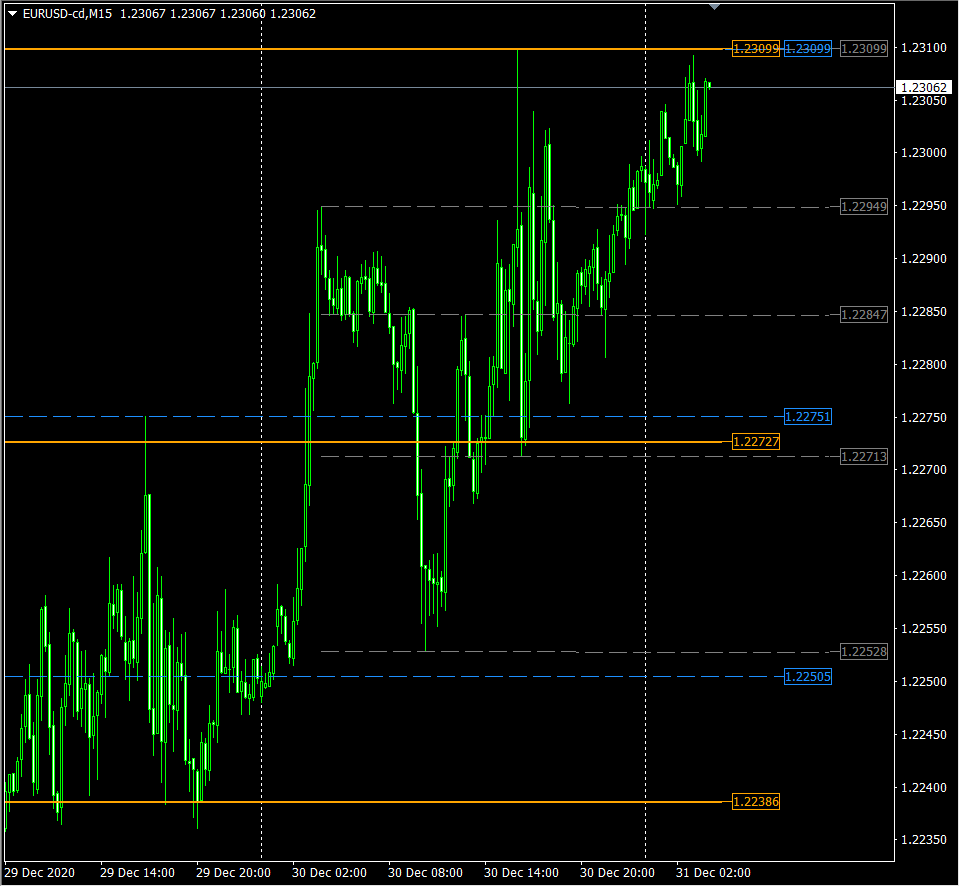Click the 1.22750 price scale value
Viewport: 960px width, 887px height.
[924, 418]
